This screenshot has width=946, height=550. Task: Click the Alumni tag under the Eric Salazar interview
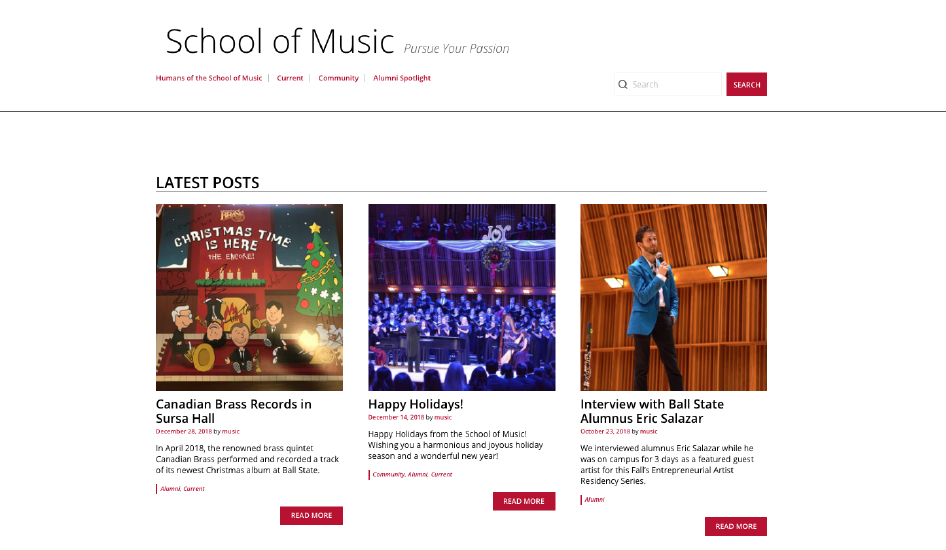point(594,499)
